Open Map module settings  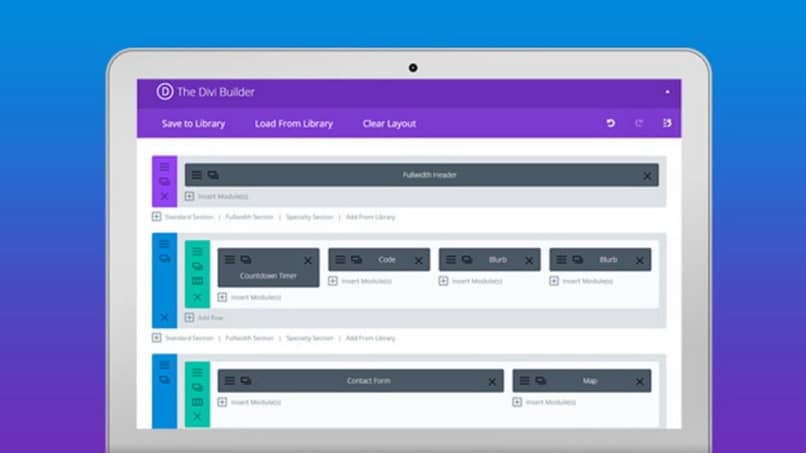[x=524, y=381]
